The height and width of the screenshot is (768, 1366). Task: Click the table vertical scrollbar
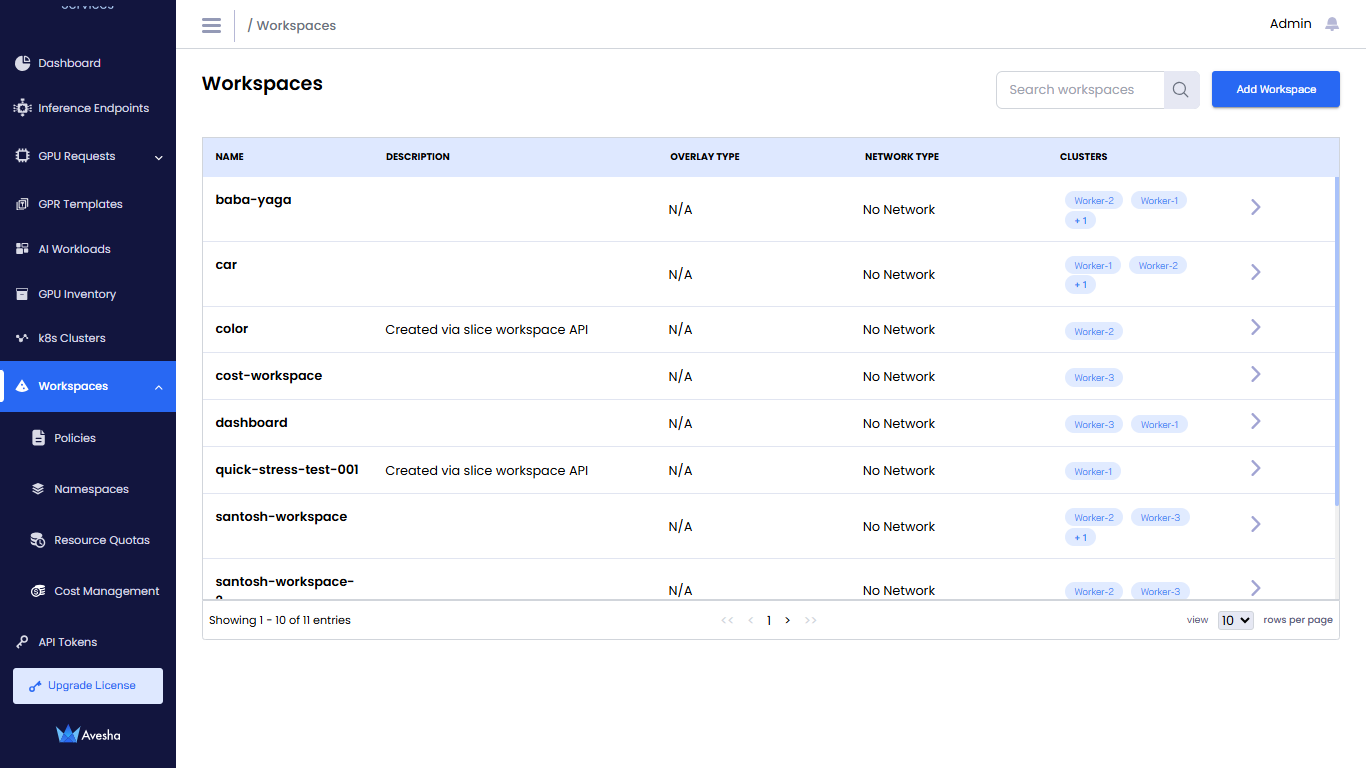1336,340
